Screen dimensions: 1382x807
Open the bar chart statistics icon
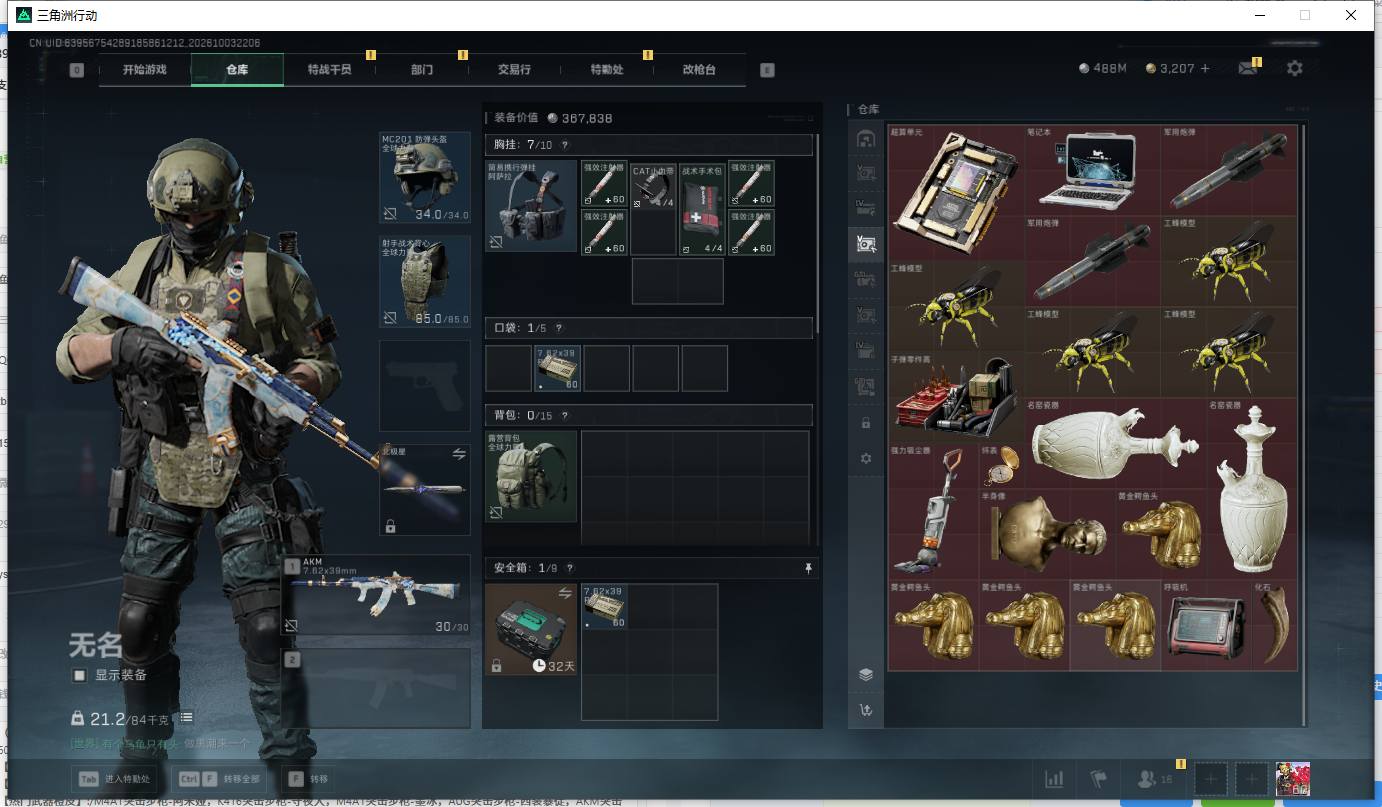(x=1054, y=779)
